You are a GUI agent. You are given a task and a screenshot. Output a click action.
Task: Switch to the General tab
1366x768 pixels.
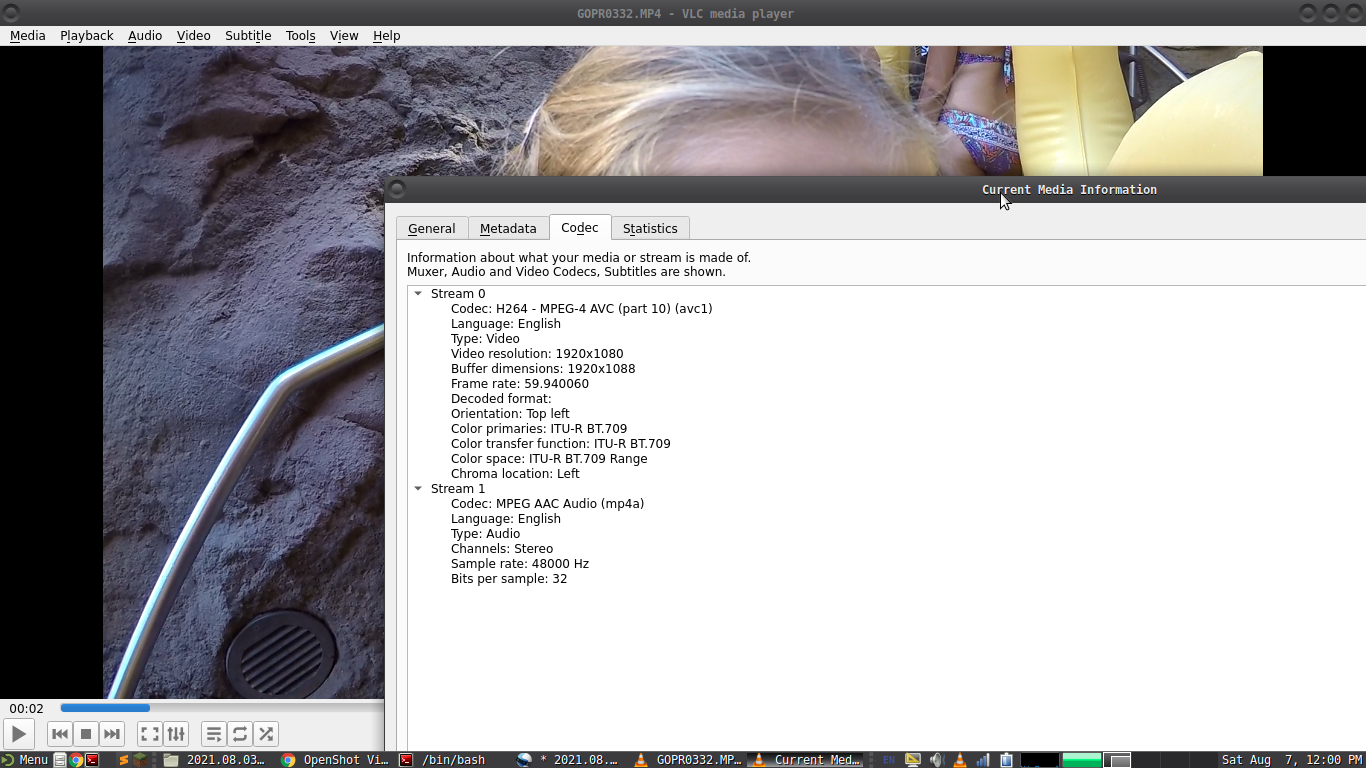[432, 228]
